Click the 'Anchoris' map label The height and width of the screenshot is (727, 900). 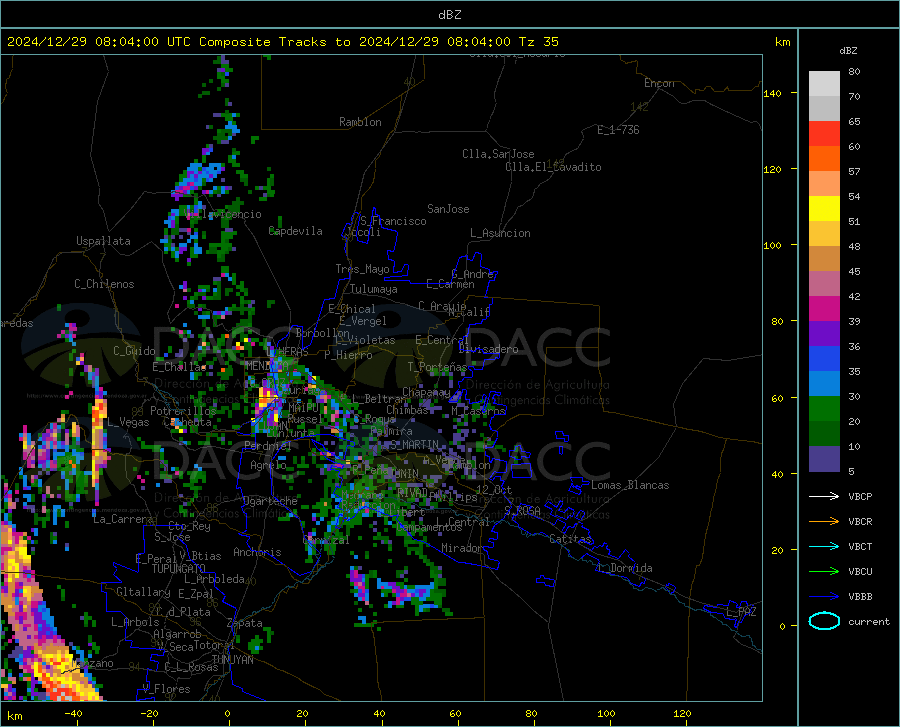(257, 553)
